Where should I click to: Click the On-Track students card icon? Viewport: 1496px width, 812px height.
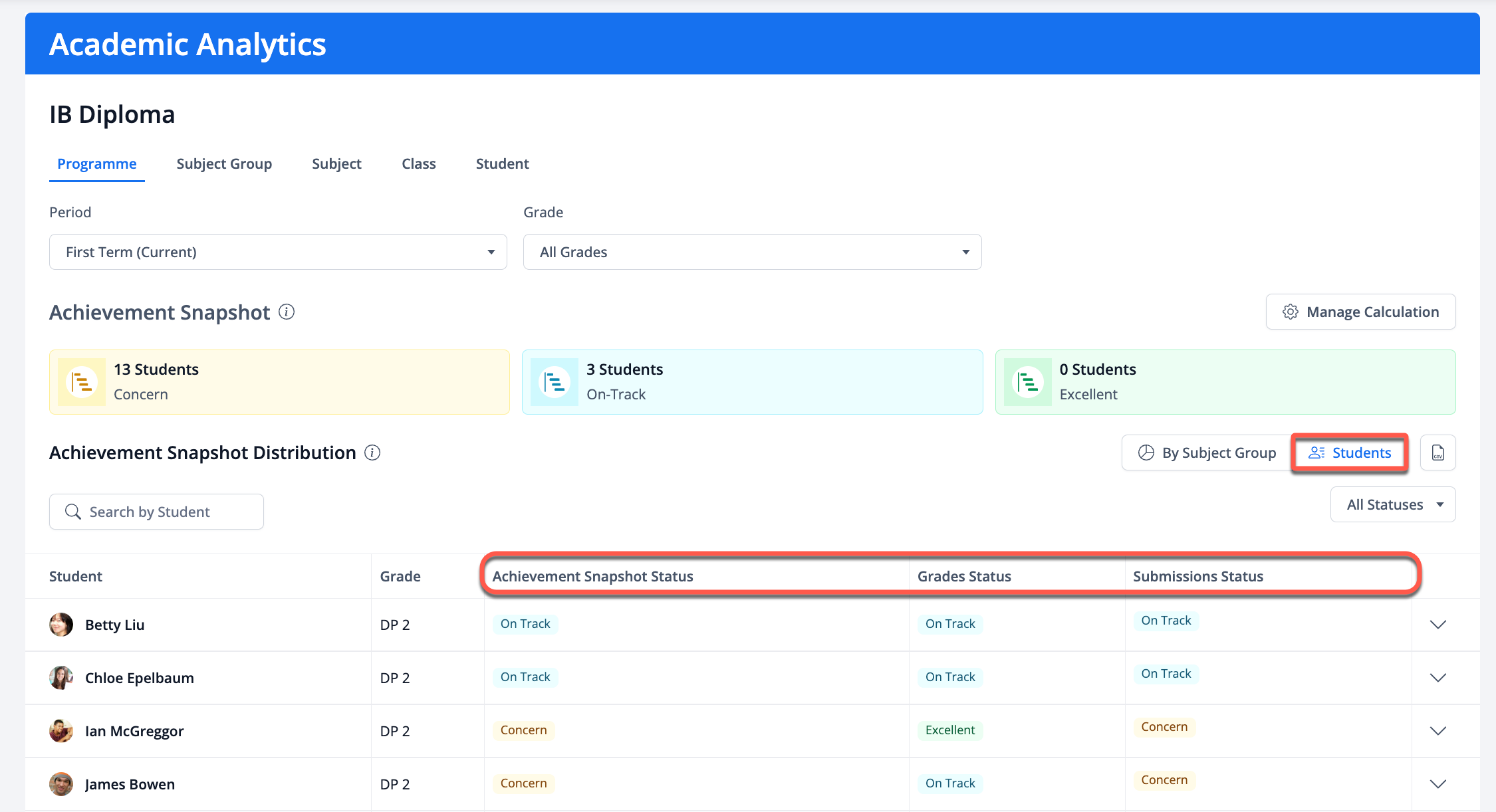555,382
